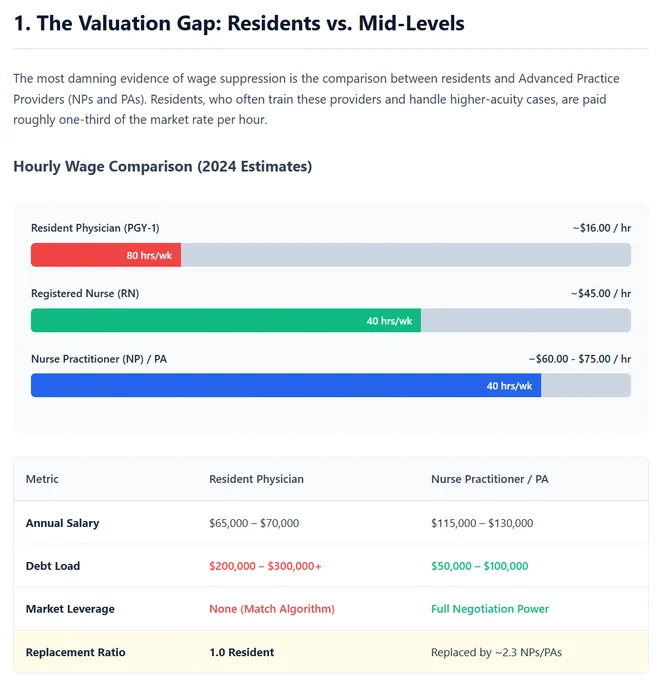Viewport: 662px width, 680px height.
Task: Click the "Nurse Practitioner (NP) / PA" chart label
Action: pos(99,359)
